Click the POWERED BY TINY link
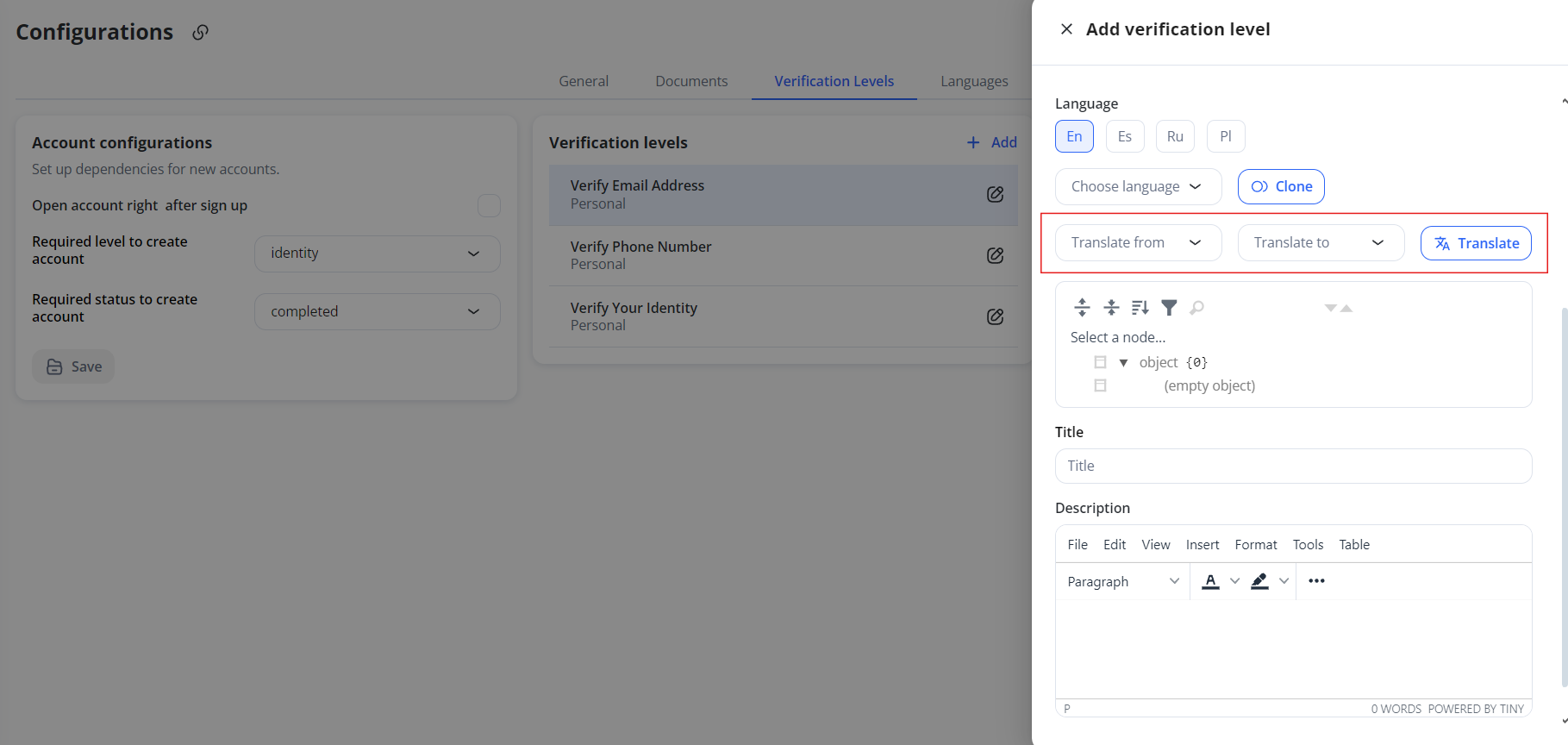1568x745 pixels. click(x=1476, y=709)
